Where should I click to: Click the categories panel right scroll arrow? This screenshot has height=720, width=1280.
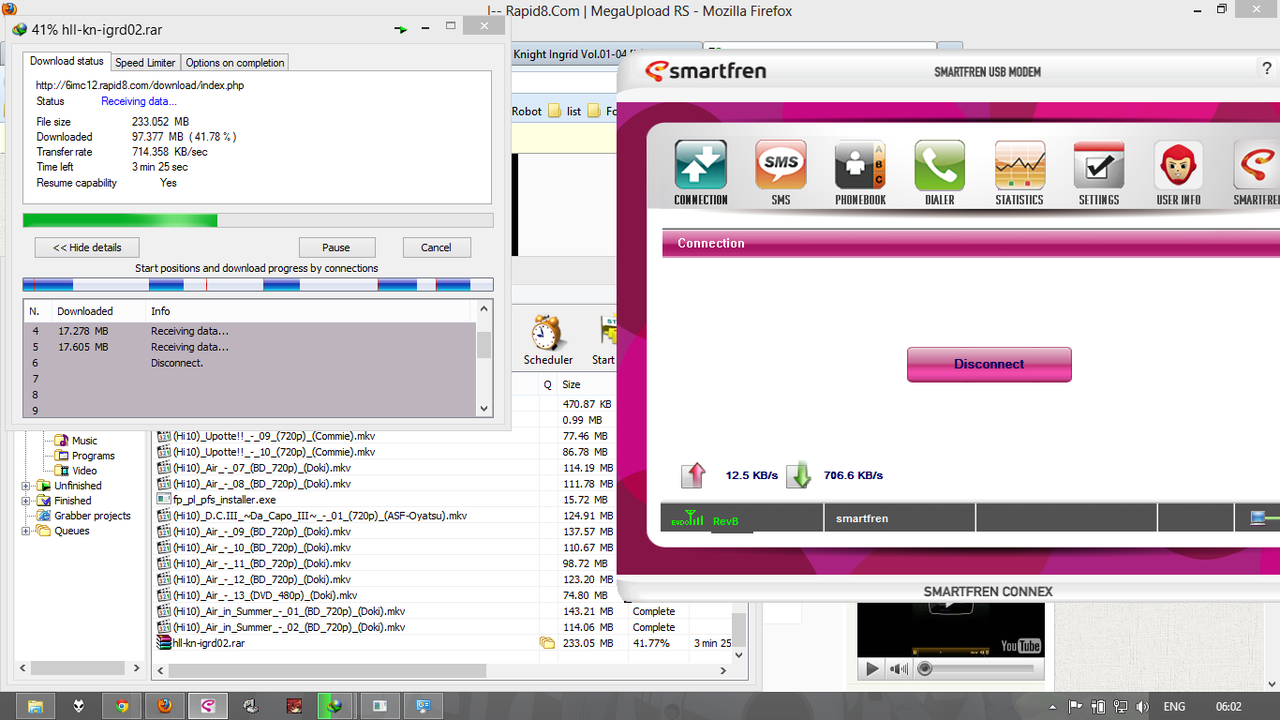137,668
